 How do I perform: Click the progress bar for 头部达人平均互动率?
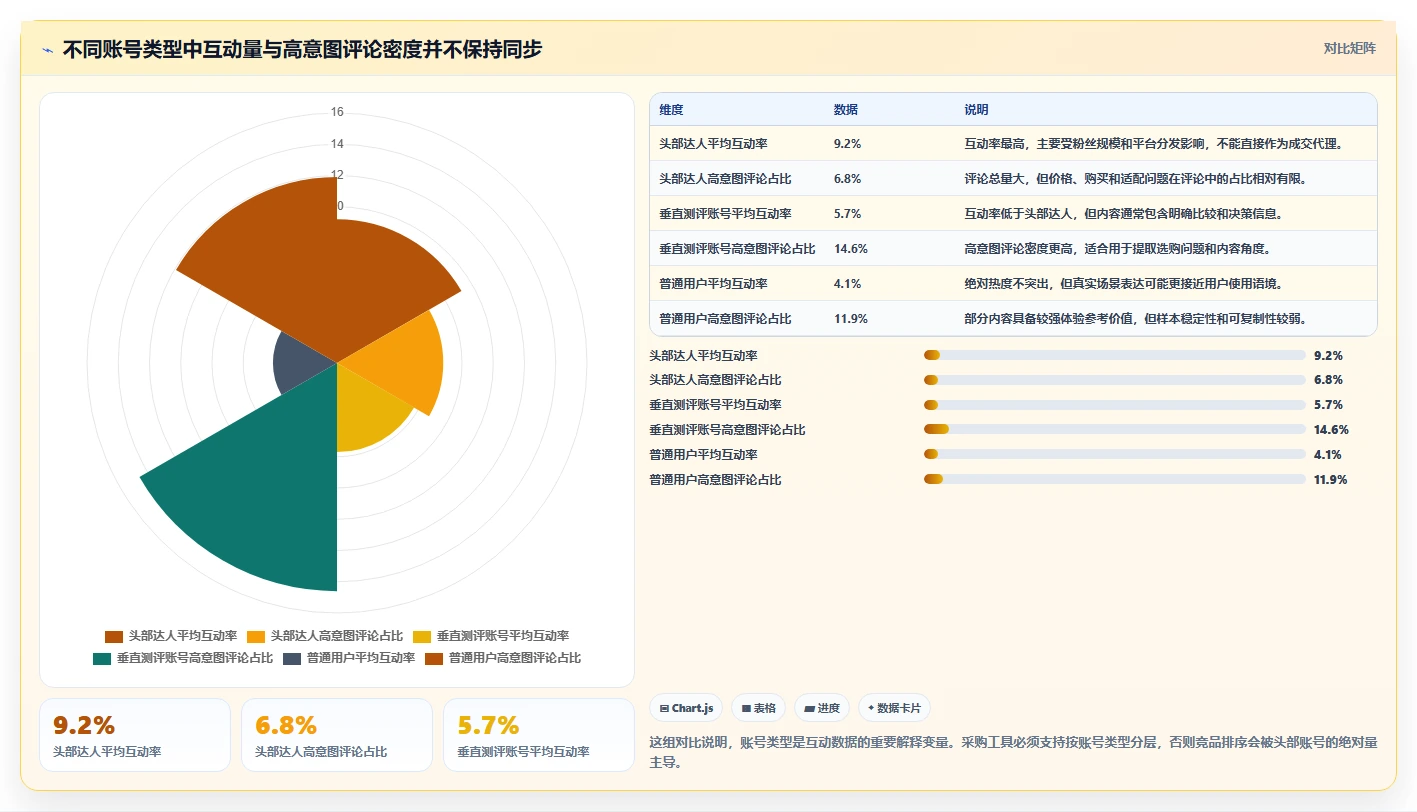pos(1115,355)
